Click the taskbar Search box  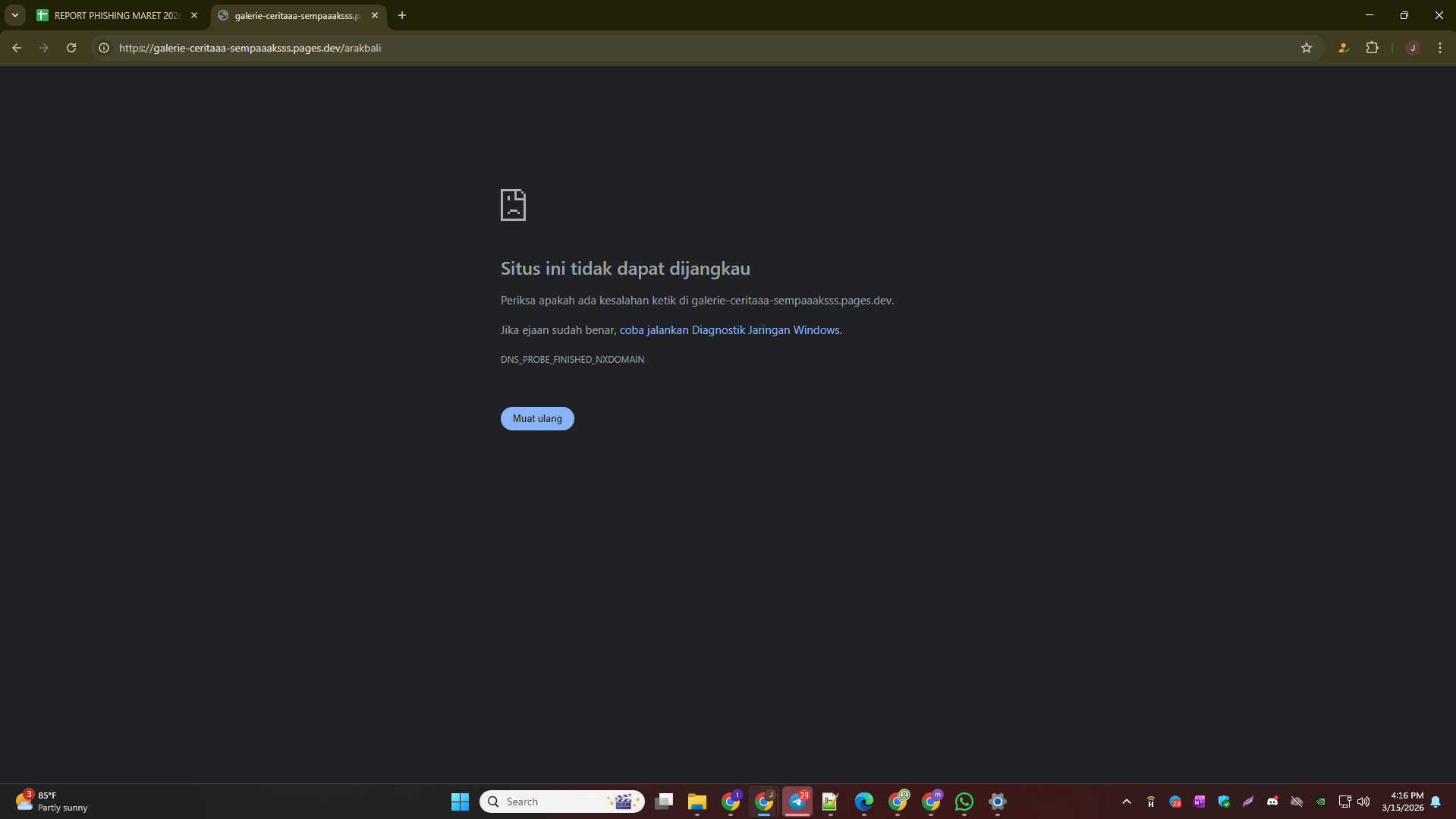click(562, 802)
